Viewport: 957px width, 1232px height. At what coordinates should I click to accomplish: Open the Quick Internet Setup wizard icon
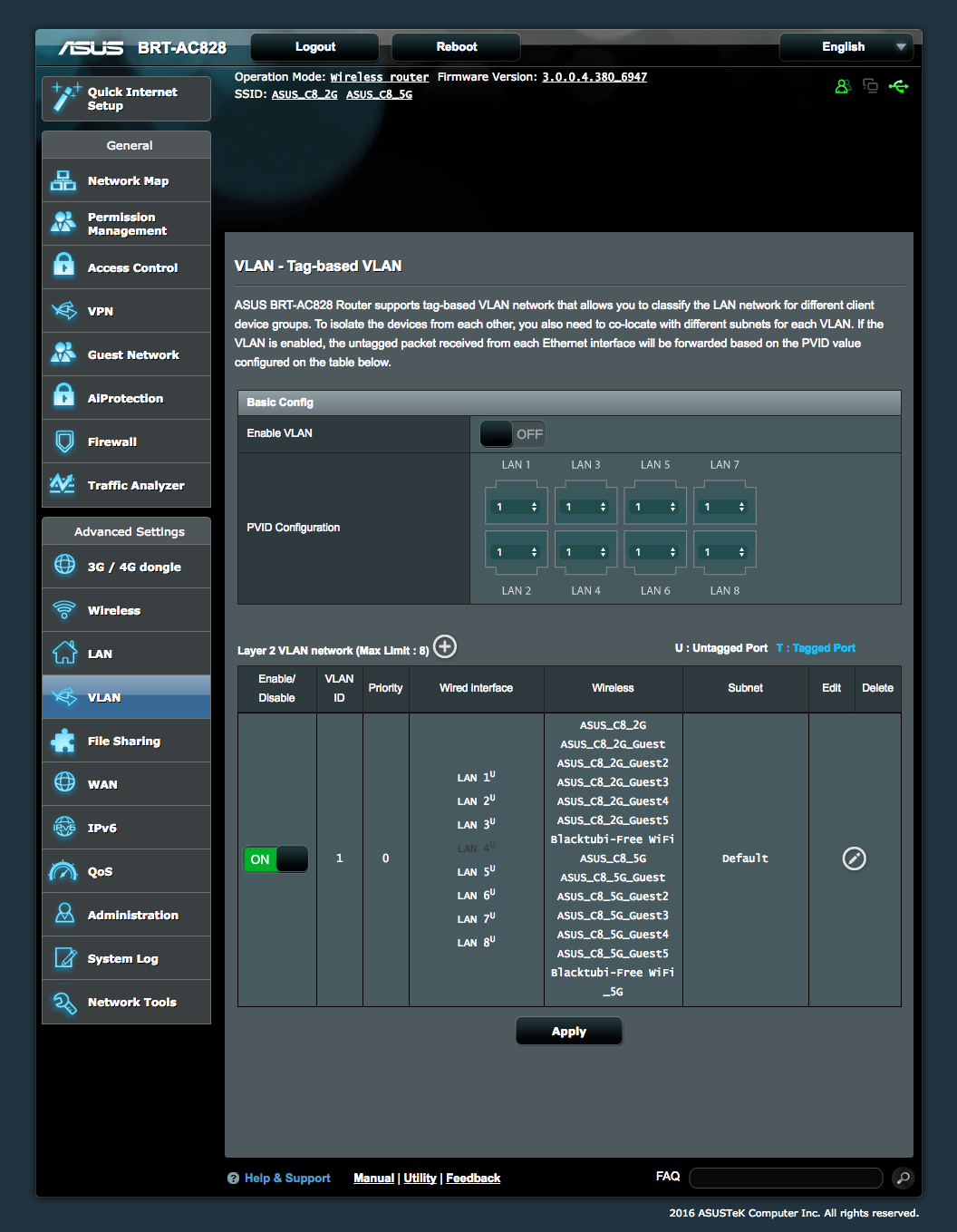click(66, 98)
